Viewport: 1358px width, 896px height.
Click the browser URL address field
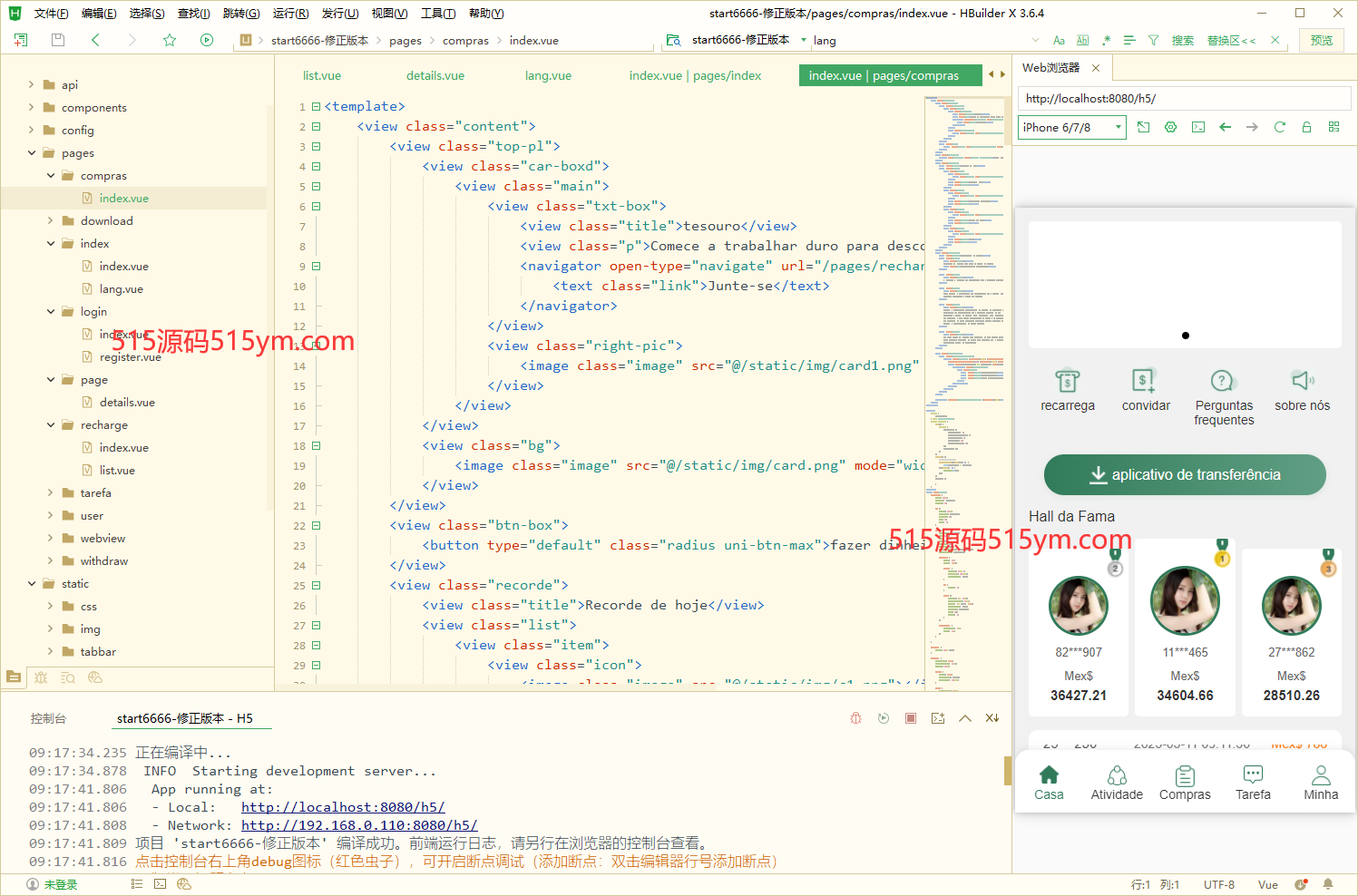1179,98
